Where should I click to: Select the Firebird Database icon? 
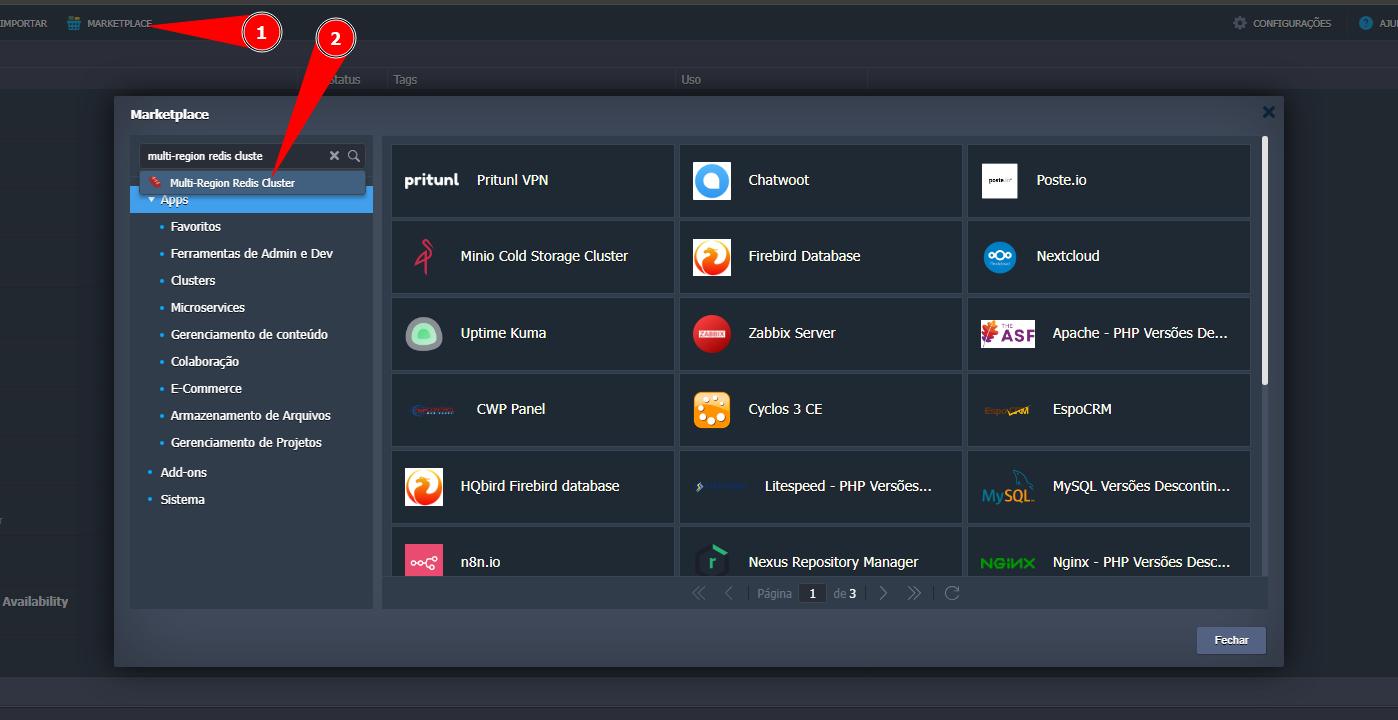(x=712, y=257)
